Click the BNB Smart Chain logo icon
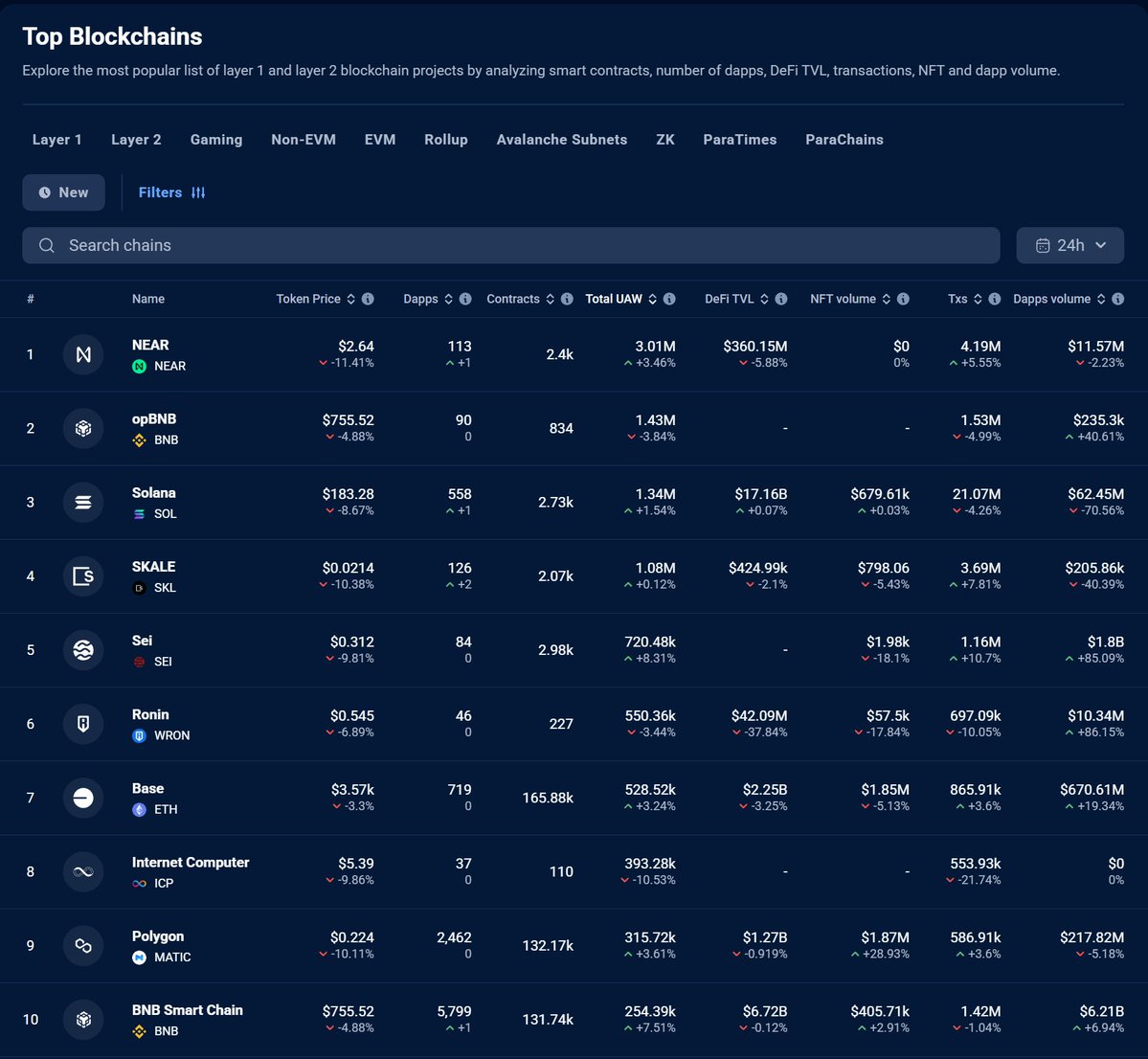This screenshot has height=1059, width=1148. tap(83, 1020)
